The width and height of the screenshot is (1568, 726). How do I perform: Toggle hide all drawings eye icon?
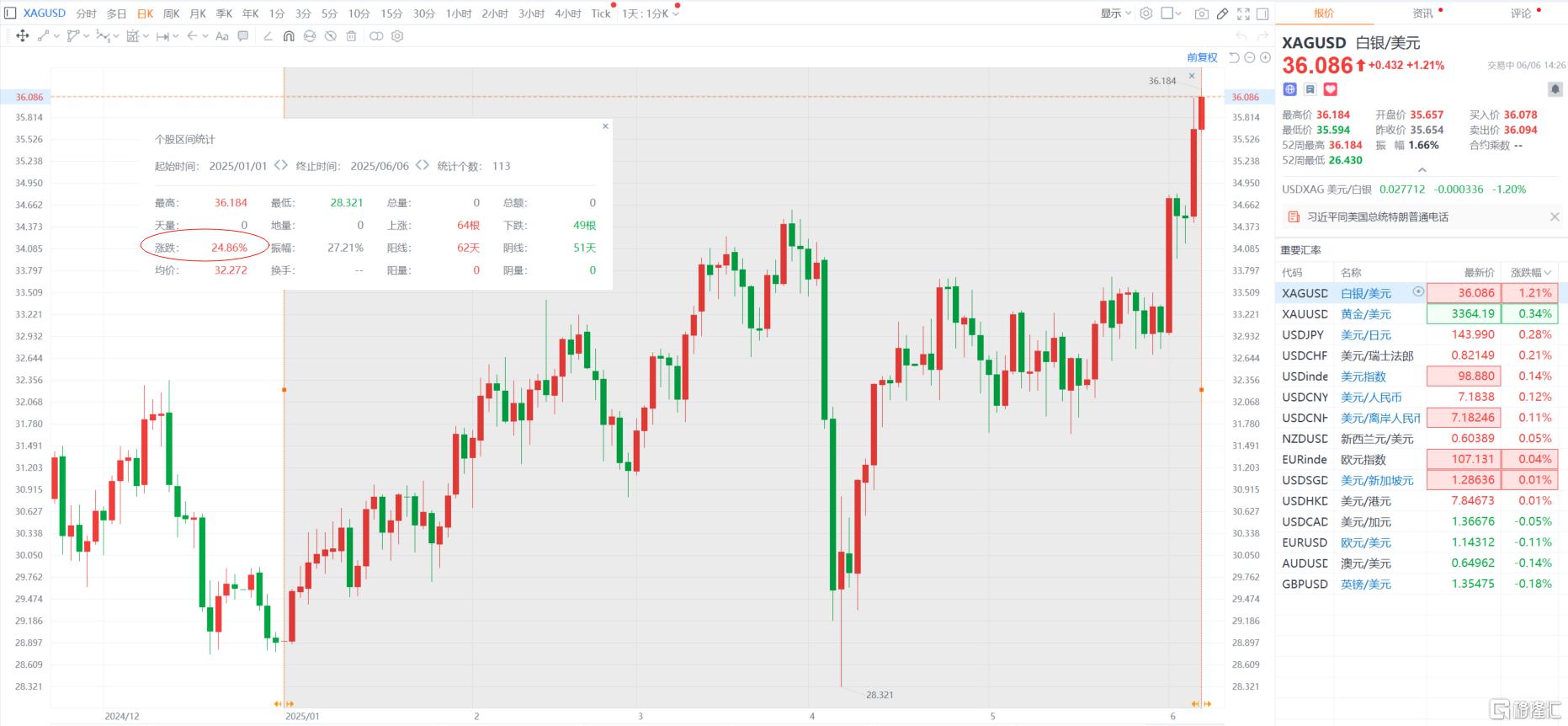[330, 36]
